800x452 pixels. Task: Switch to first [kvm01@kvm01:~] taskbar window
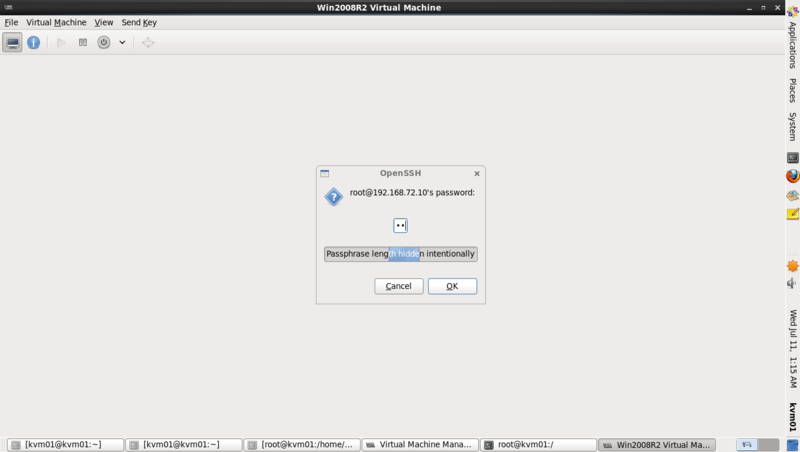pyautogui.click(x=65, y=445)
